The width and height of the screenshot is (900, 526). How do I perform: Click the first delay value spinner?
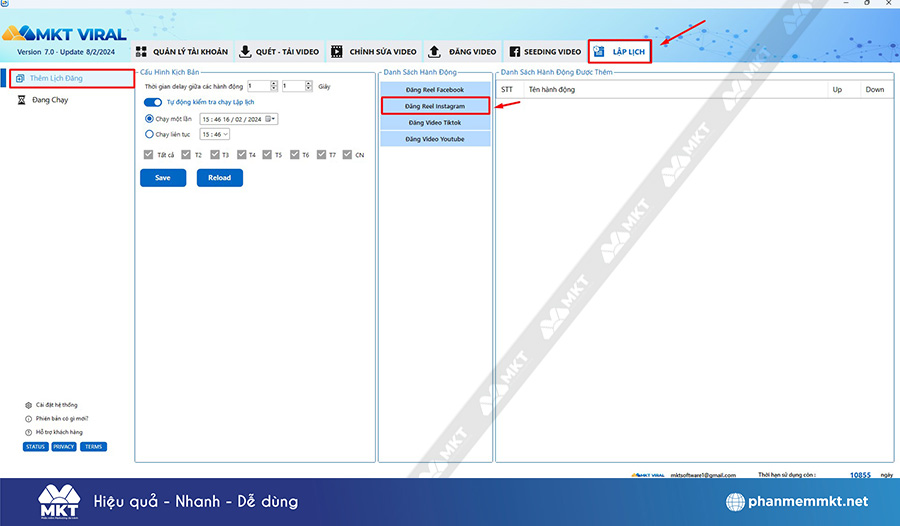274,86
